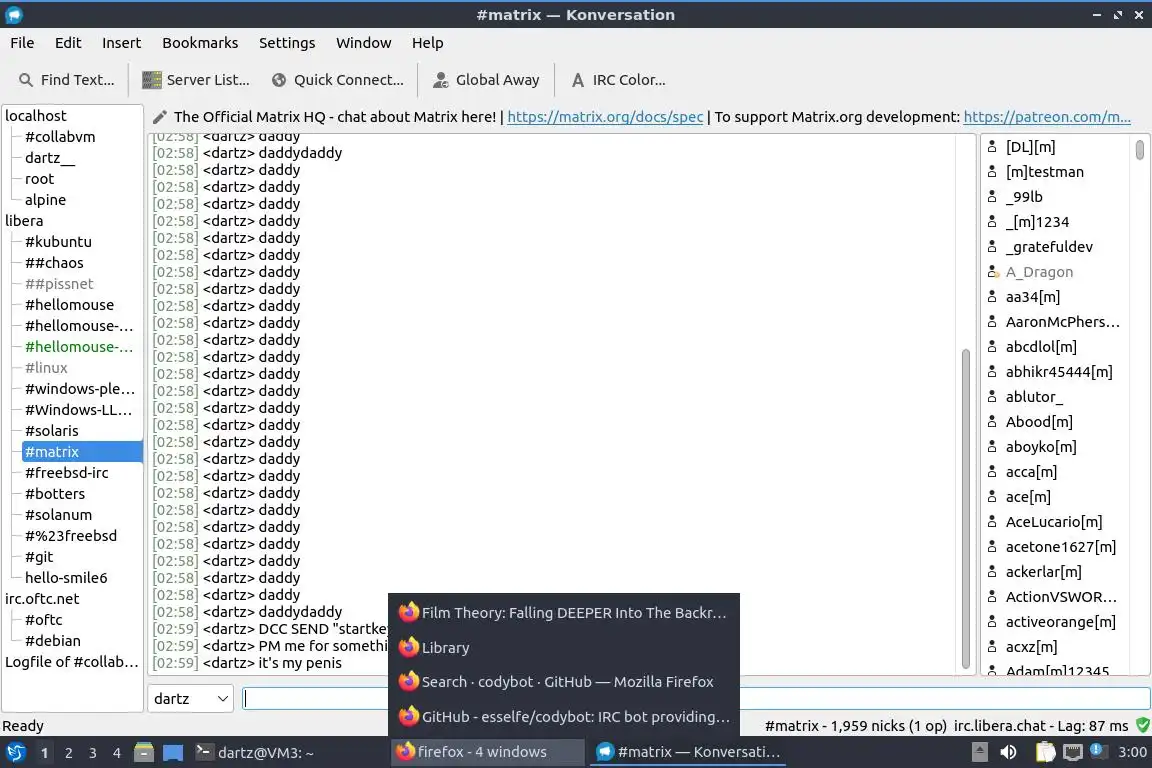
Task: Open the #botters channel
Action: 54,494
